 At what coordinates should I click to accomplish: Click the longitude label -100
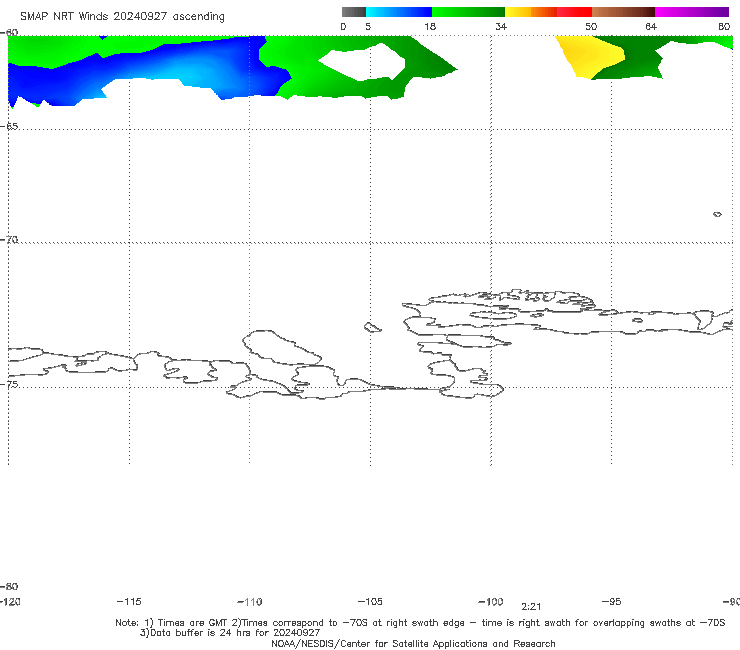491,601
